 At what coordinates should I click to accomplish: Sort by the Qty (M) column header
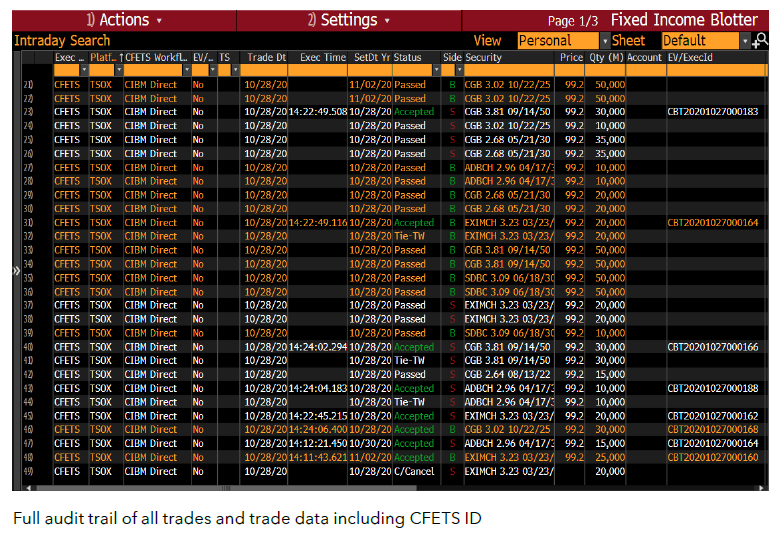pos(606,57)
